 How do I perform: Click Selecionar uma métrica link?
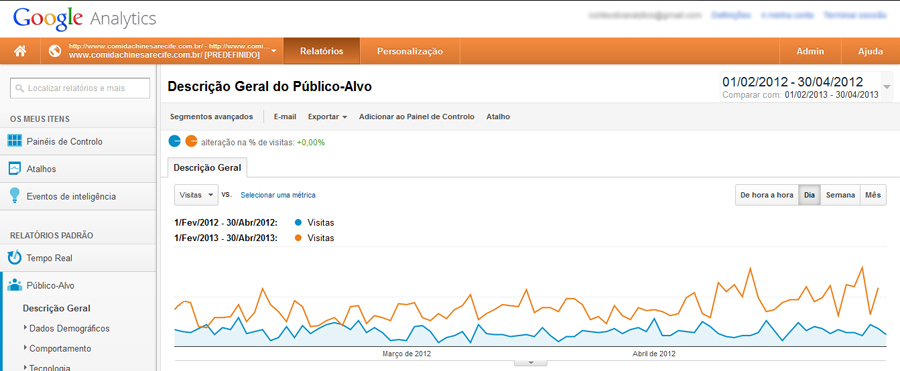[x=278, y=195]
